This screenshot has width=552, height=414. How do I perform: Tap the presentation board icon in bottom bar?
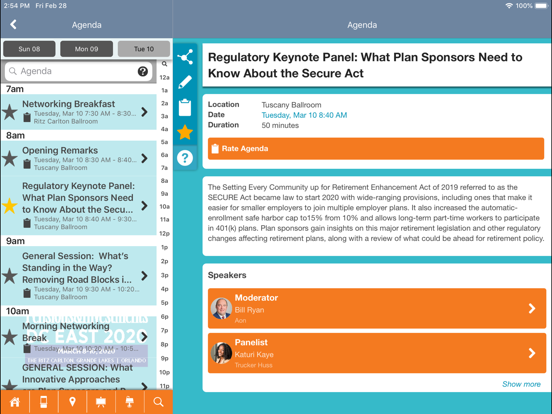click(x=101, y=402)
